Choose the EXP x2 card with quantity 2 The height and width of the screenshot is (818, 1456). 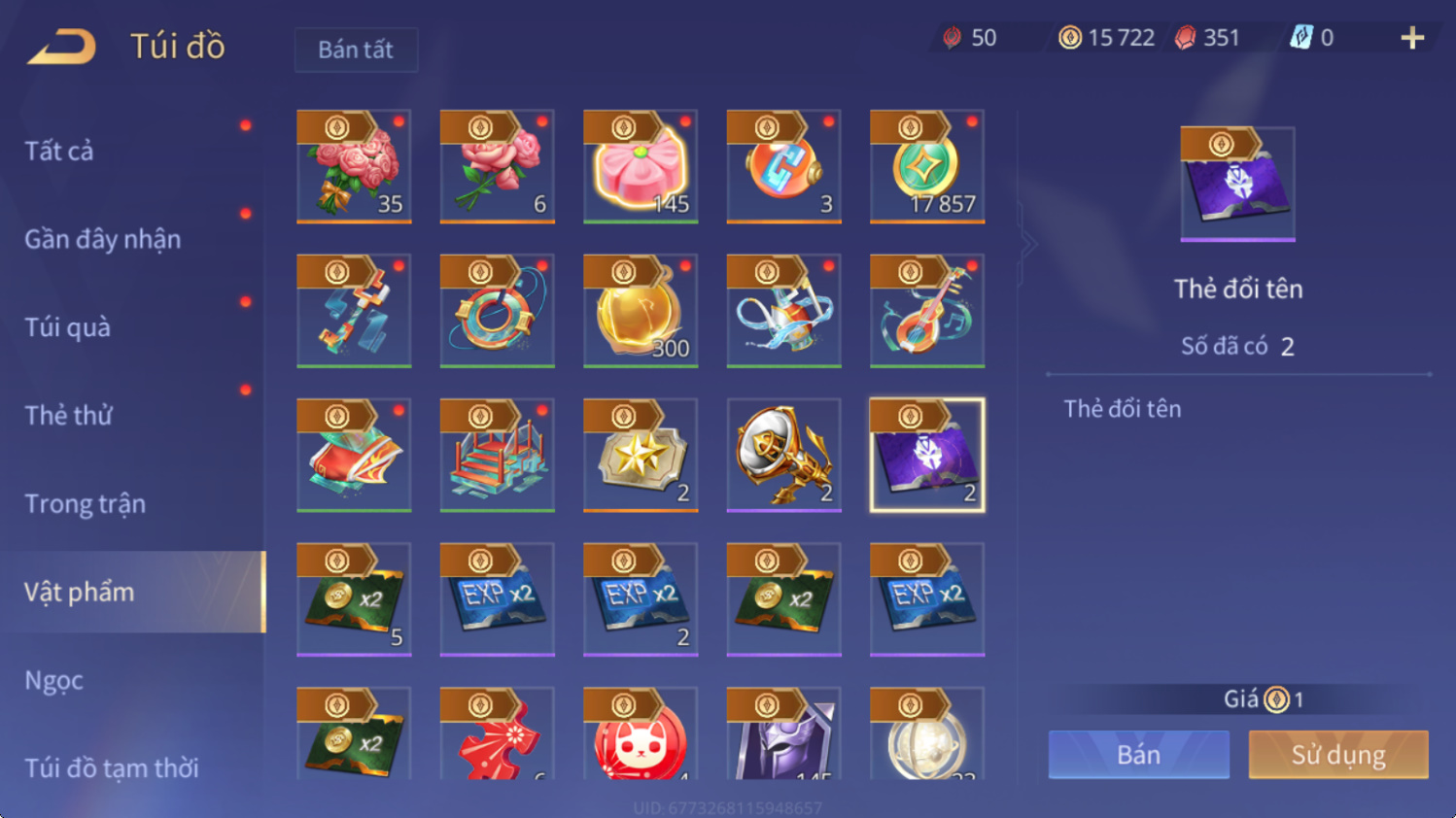coord(641,599)
